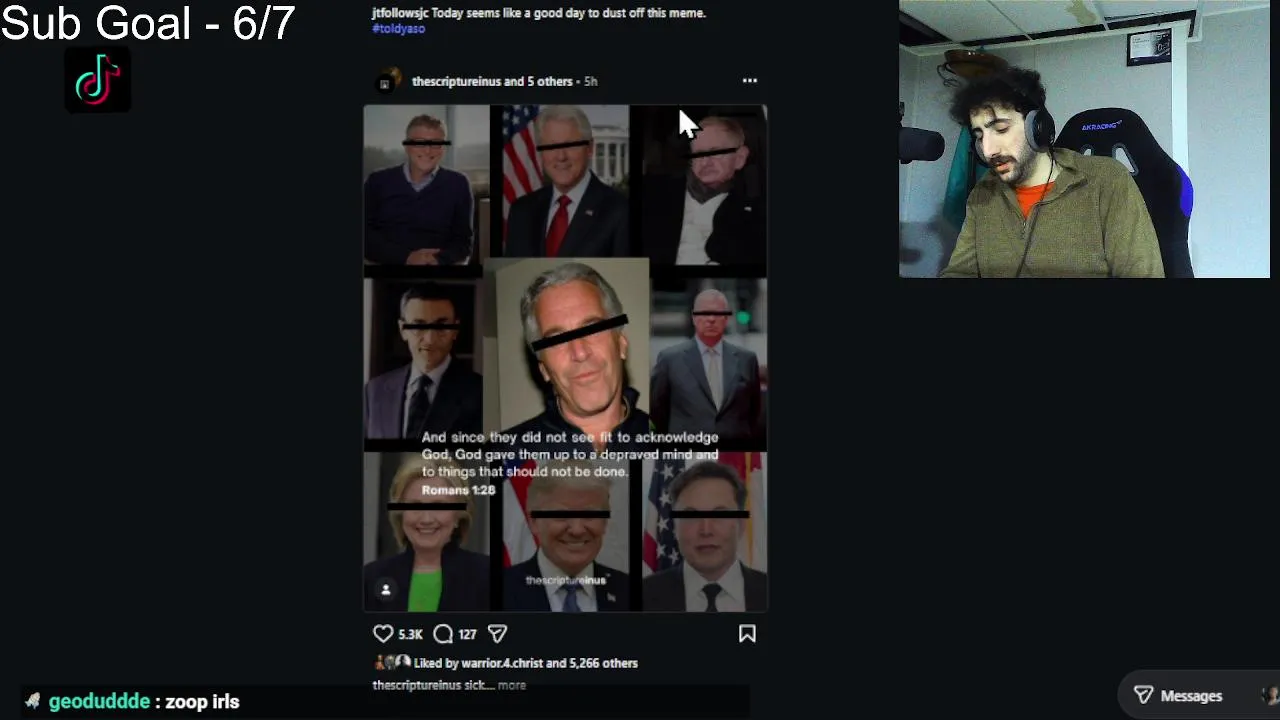Open comments using the speech bubble icon

(x=443, y=634)
